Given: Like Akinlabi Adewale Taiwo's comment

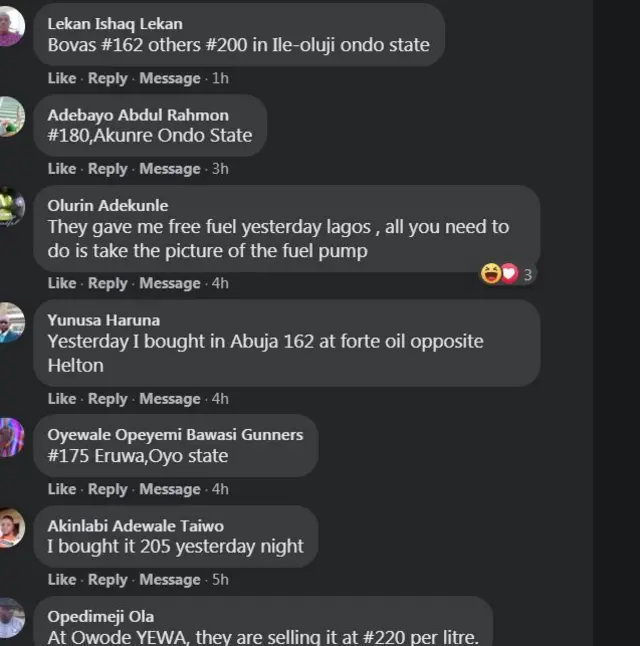Looking at the screenshot, I should point(62,579).
